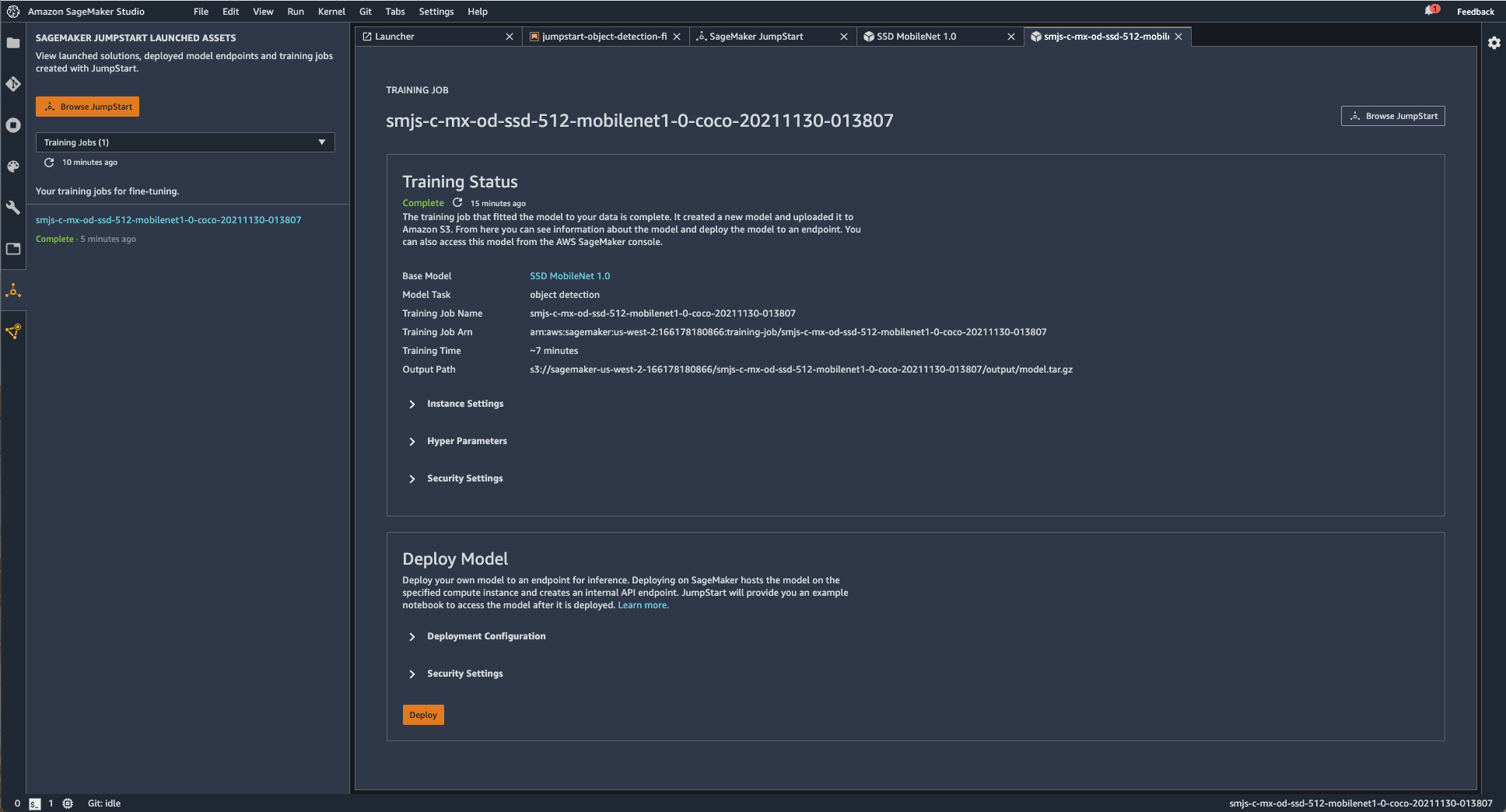Open the tabs list sidebar icon
The image size is (1506, 812).
tap(13, 249)
